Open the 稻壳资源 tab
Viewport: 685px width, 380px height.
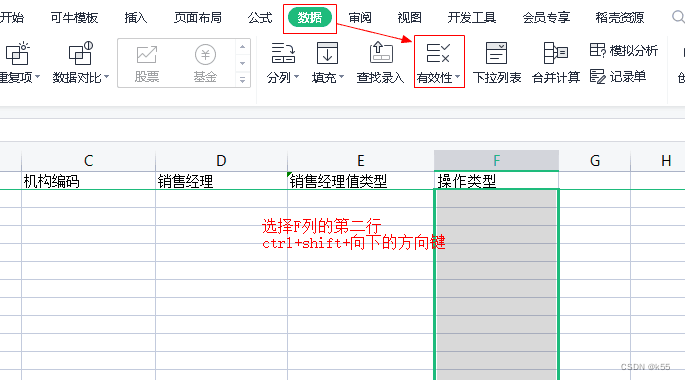(x=619, y=18)
